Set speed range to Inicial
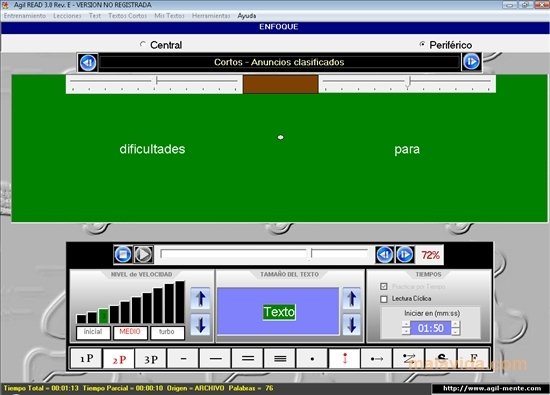This screenshot has width=550, height=395. pyautogui.click(x=93, y=332)
